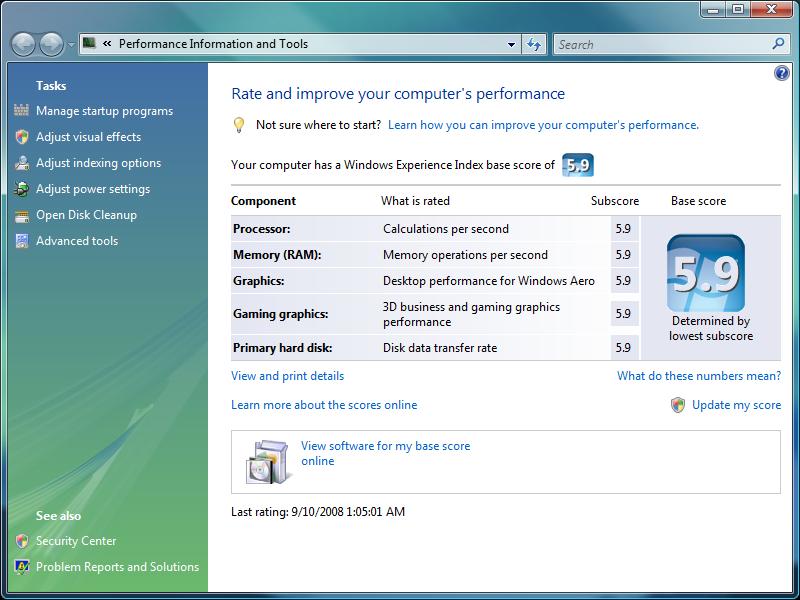The image size is (800, 600).
Task: Go forward with the Forward arrow button
Action: pos(52,45)
